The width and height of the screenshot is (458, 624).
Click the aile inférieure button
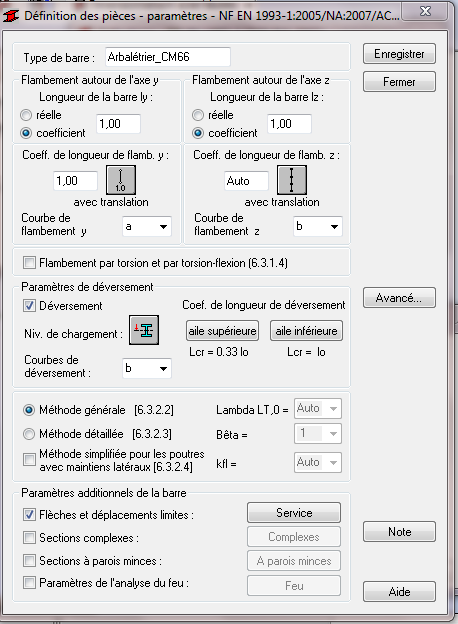coord(306,331)
